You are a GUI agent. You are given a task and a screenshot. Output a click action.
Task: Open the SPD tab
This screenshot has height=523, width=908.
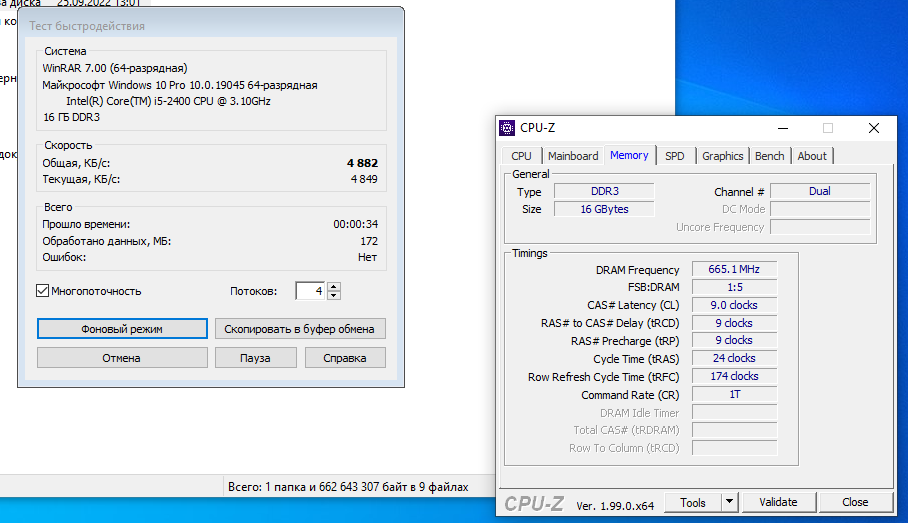tap(675, 156)
